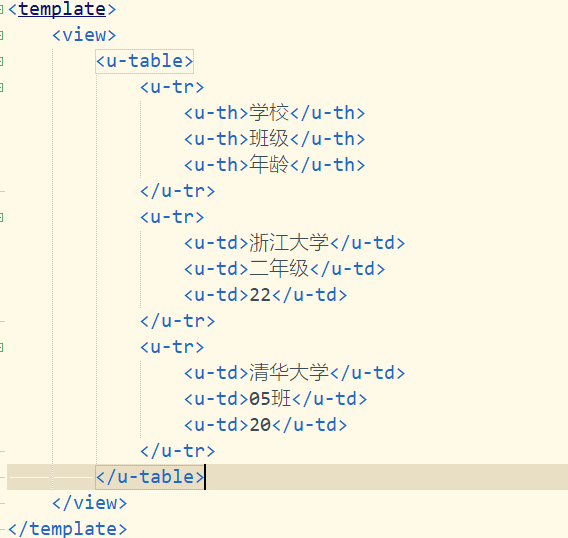Collapse the fold marker beside <view>
Viewport: 568px width, 538px height.
coord(1,36)
